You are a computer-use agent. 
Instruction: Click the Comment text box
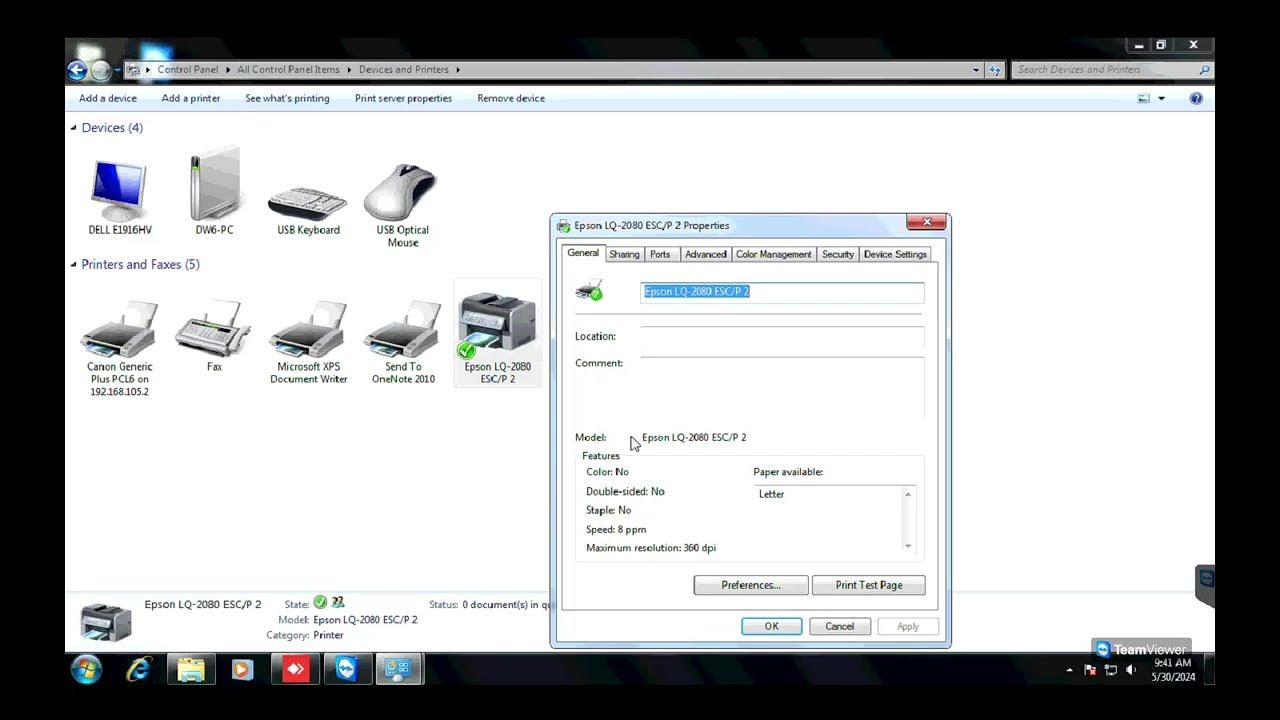coord(782,388)
